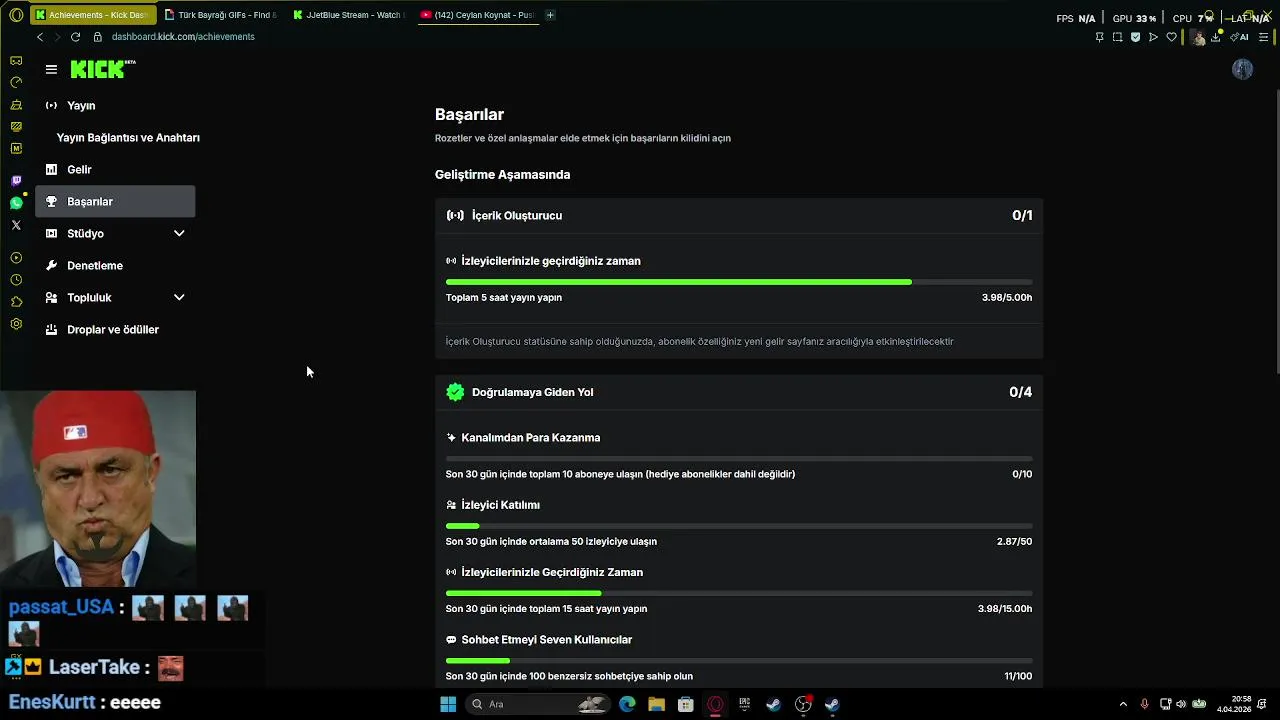Open History clock icon in sidebar
The width and height of the screenshot is (1280, 720).
[x=16, y=280]
